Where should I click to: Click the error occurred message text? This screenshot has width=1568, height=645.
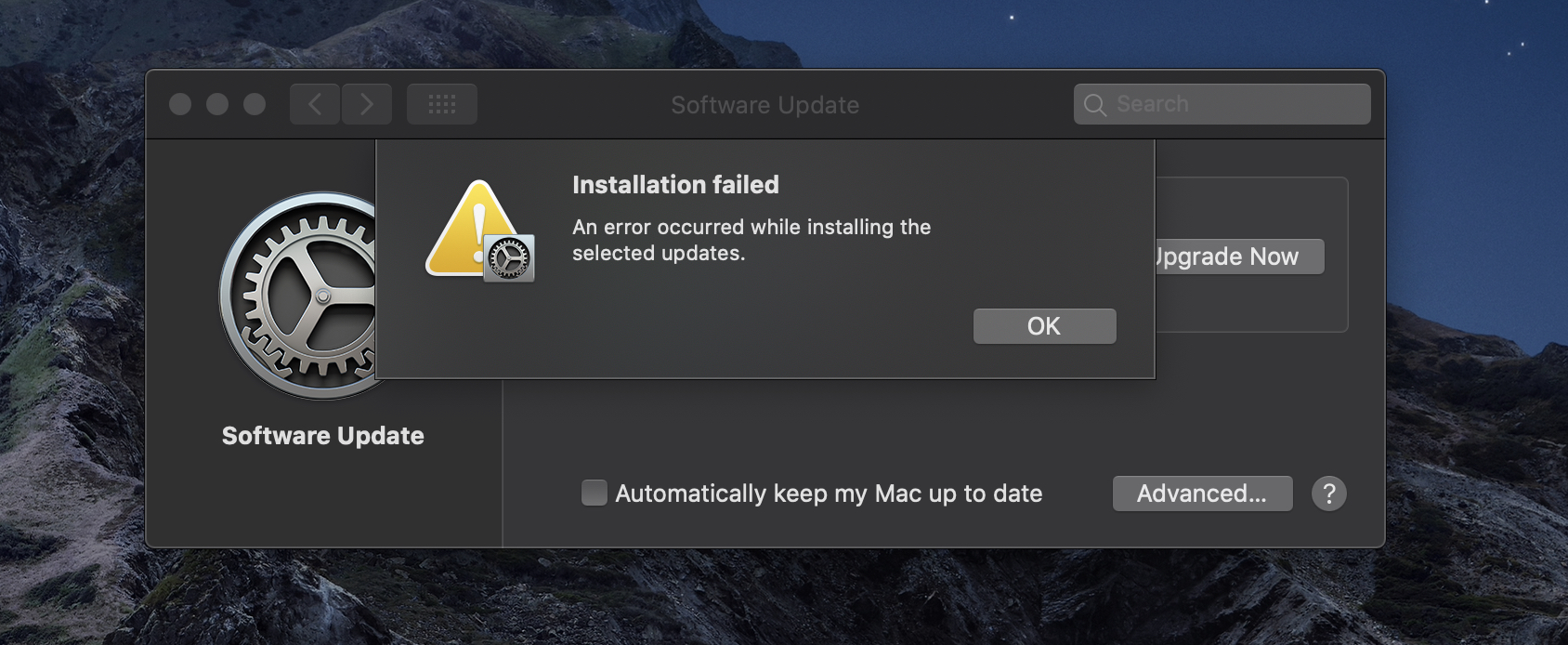pos(751,240)
